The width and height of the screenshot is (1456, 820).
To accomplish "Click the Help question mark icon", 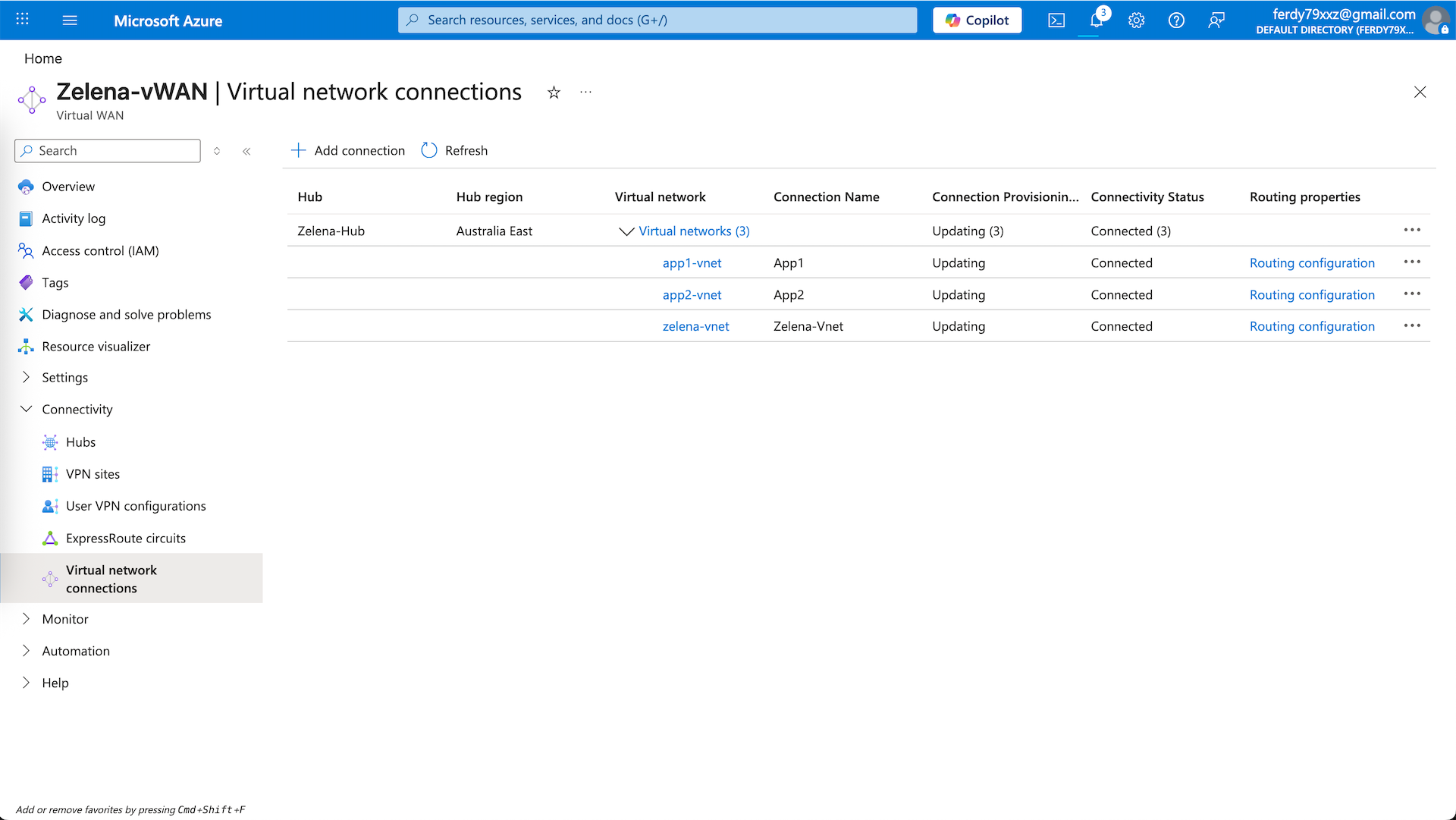I will (x=1176, y=20).
